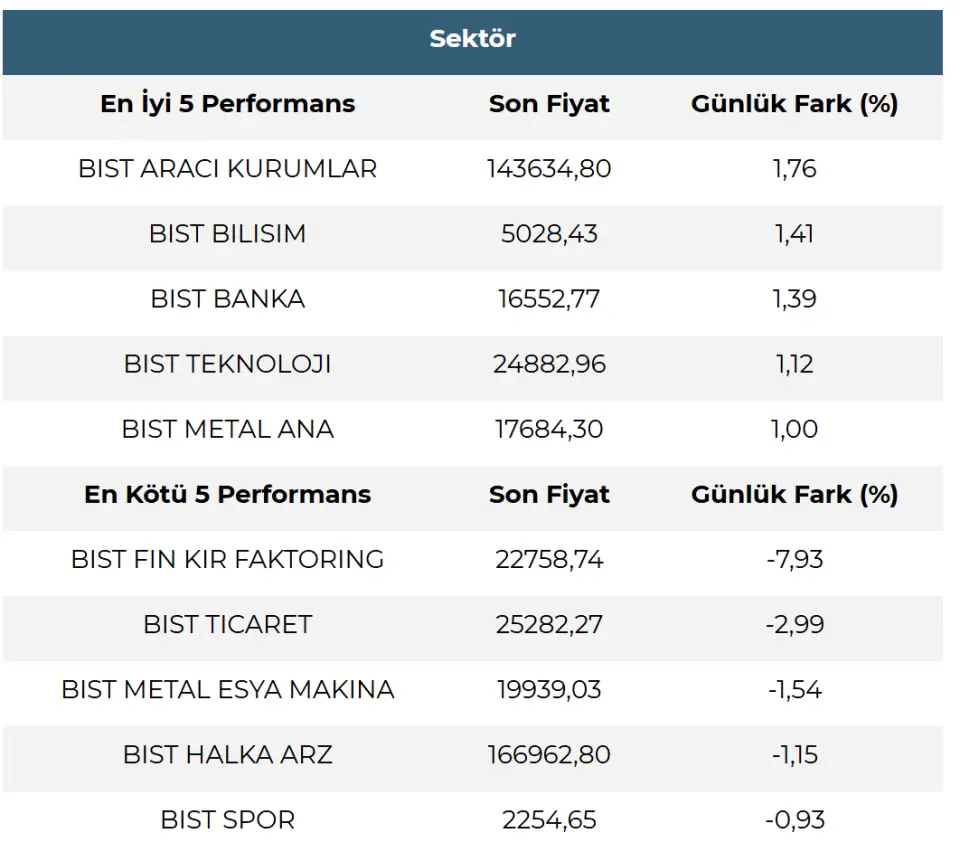This screenshot has width=960, height=852.
Task: Click BIST ARACI KURUMLAR row label
Action: coord(227,169)
